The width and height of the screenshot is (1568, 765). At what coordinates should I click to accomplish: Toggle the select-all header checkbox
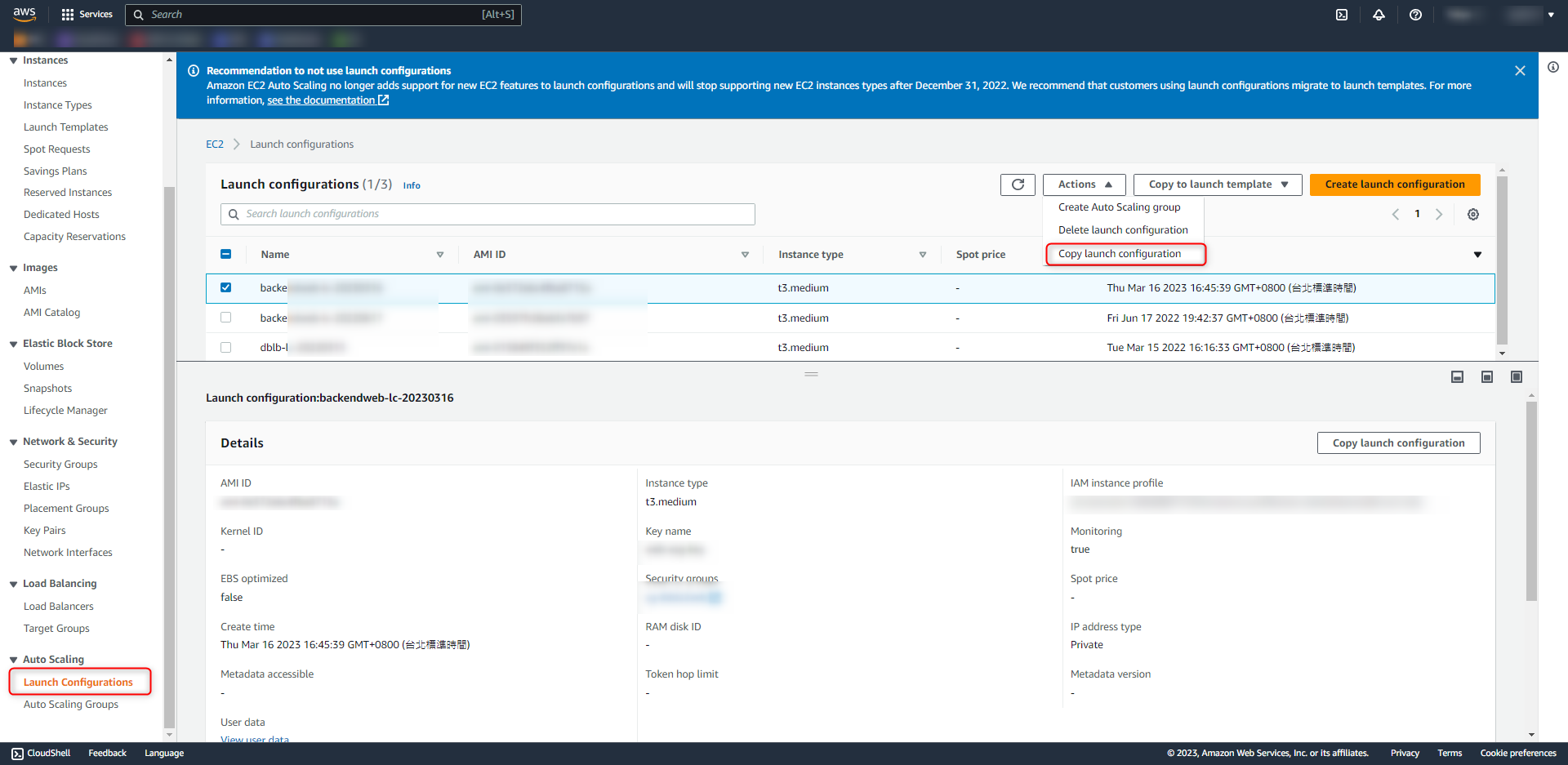226,254
